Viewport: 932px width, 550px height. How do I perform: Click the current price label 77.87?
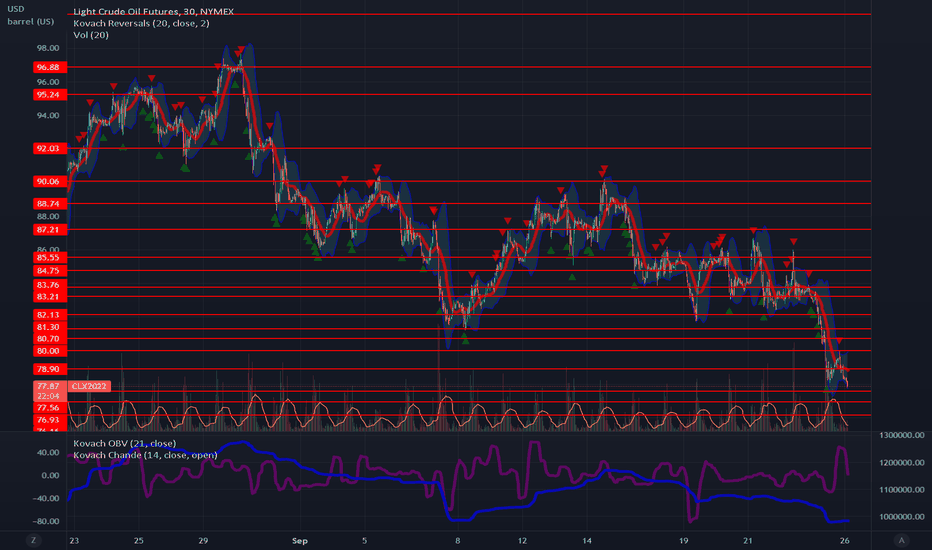click(50, 386)
